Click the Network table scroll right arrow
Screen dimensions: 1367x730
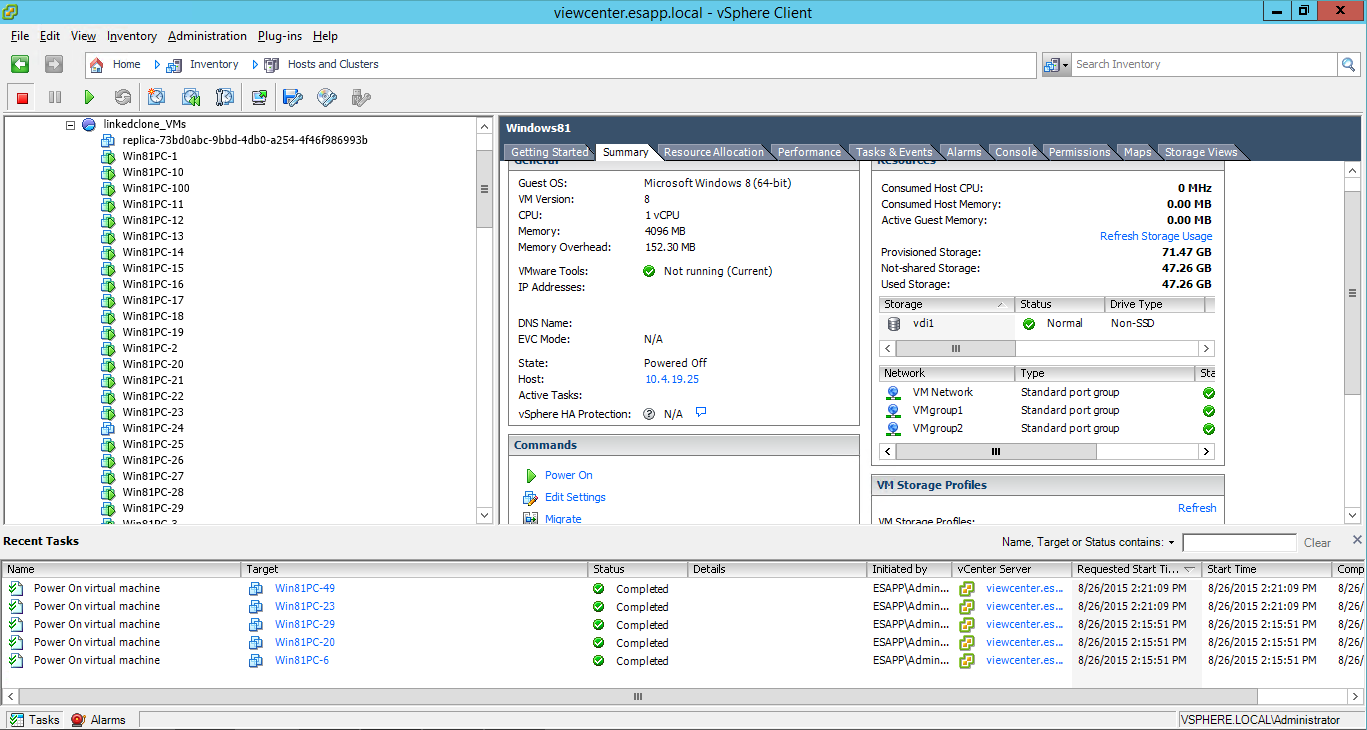click(x=1206, y=452)
